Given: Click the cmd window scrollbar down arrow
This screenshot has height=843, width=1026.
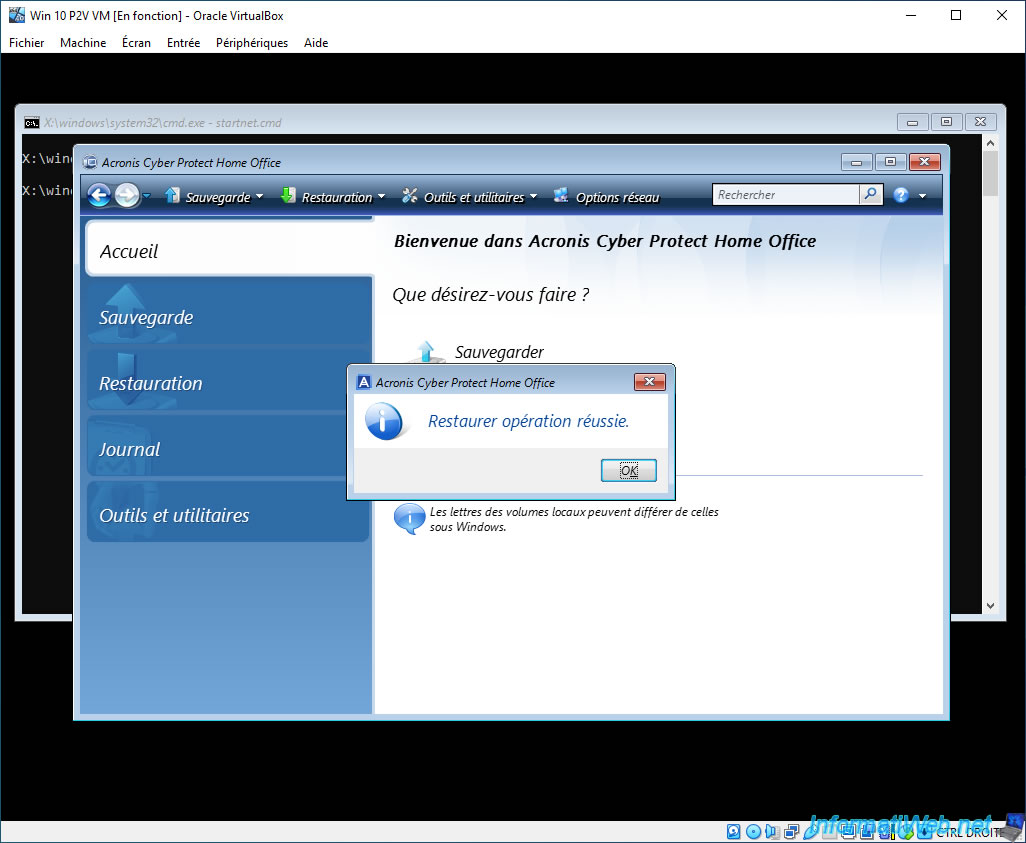Looking at the screenshot, I should click(x=991, y=606).
